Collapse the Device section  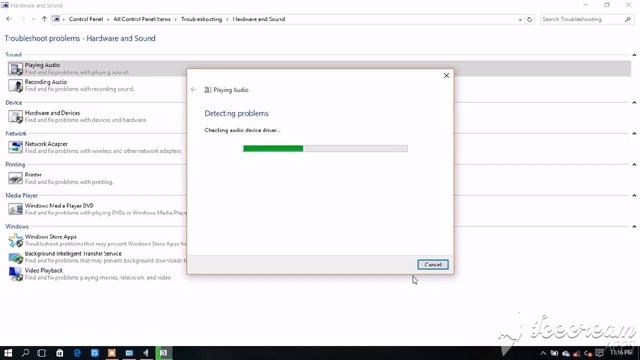634,102
